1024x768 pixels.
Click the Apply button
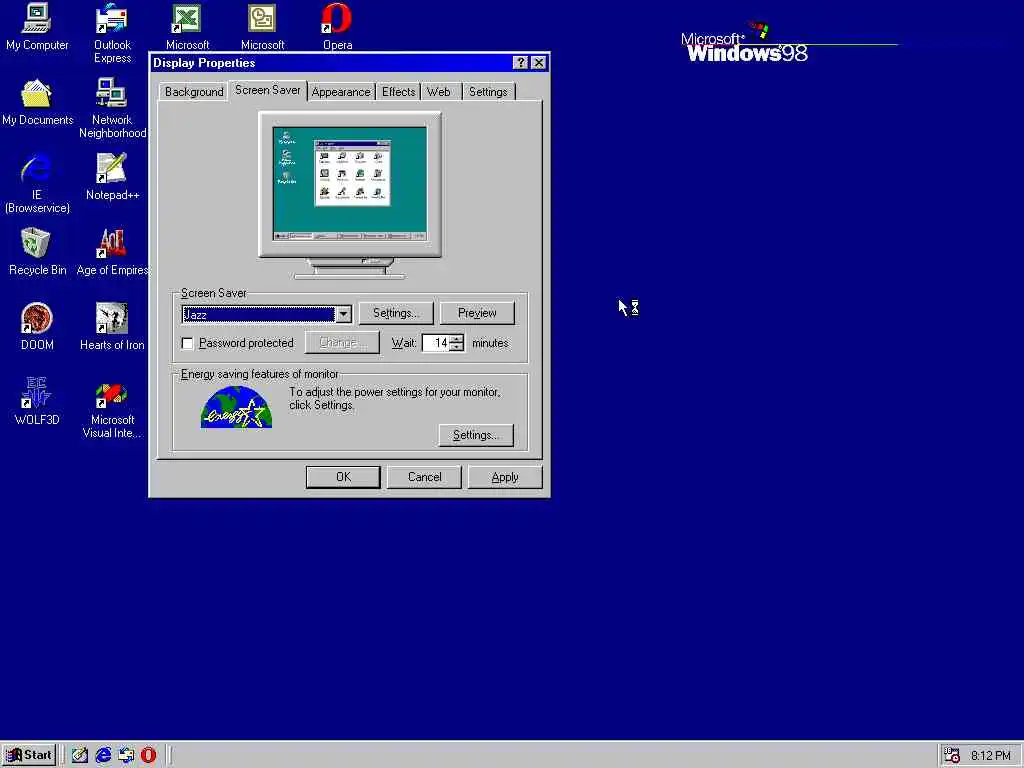point(505,477)
